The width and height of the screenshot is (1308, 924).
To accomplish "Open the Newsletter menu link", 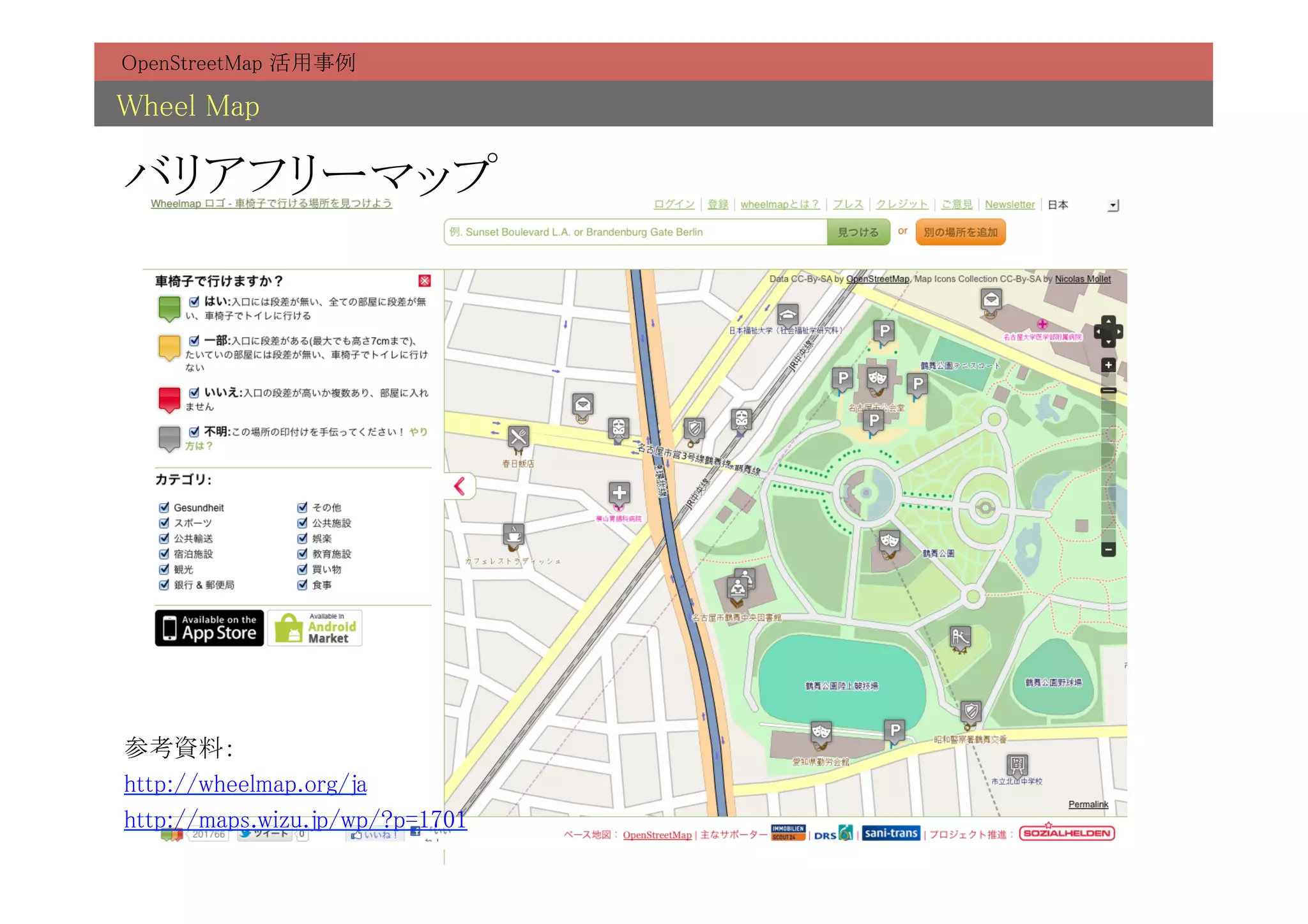I will pyautogui.click(x=1010, y=204).
